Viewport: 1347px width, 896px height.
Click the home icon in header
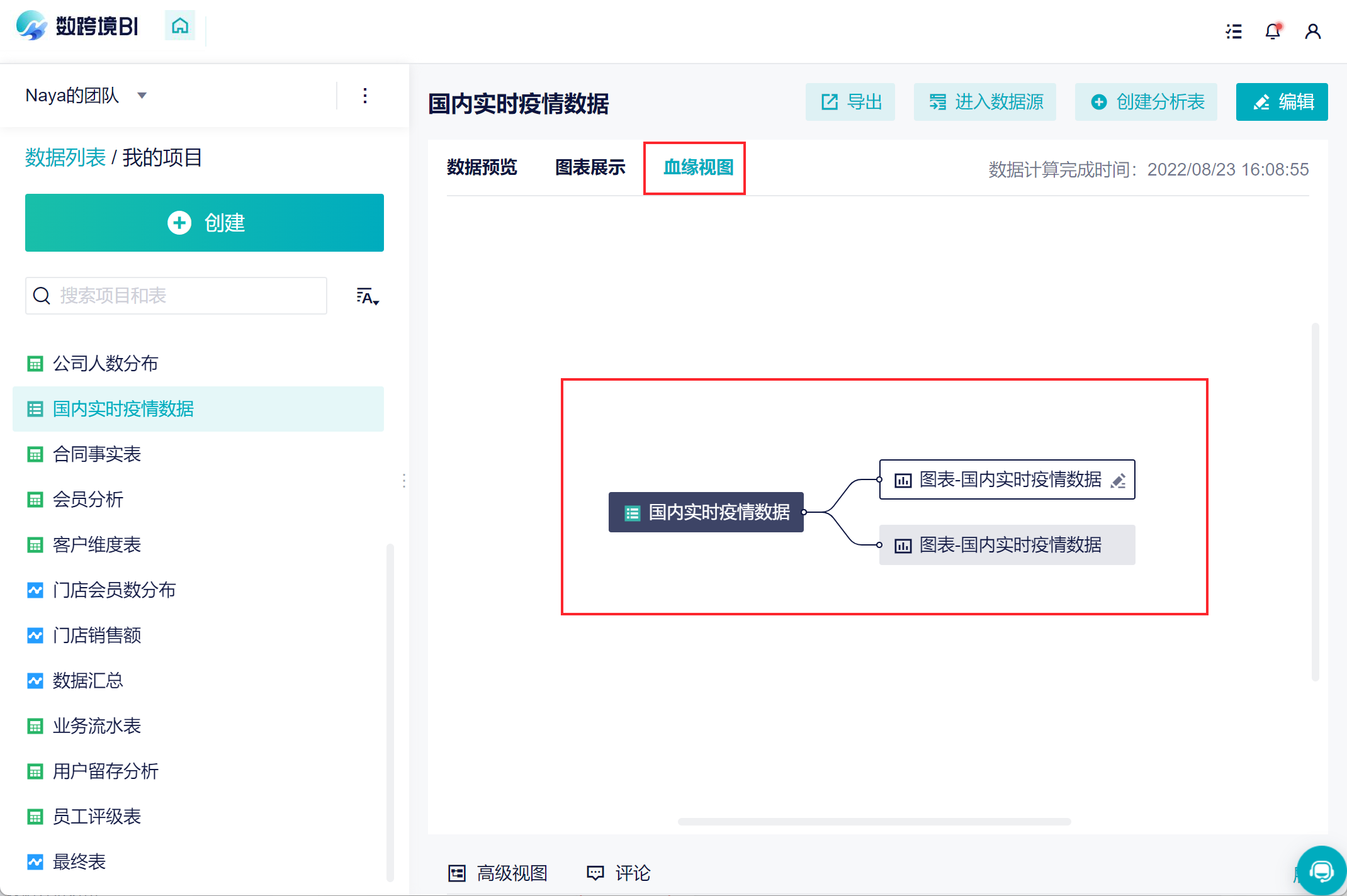(x=180, y=26)
